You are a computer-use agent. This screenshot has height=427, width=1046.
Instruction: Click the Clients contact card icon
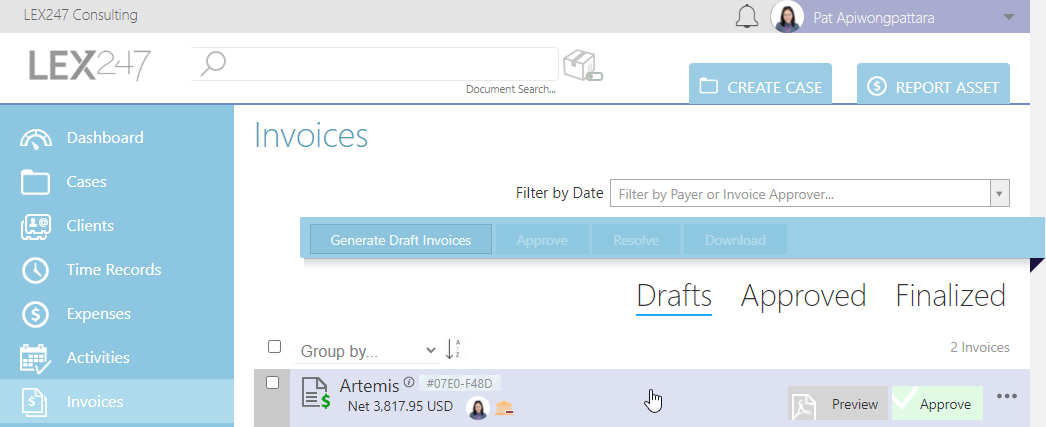(x=35, y=227)
